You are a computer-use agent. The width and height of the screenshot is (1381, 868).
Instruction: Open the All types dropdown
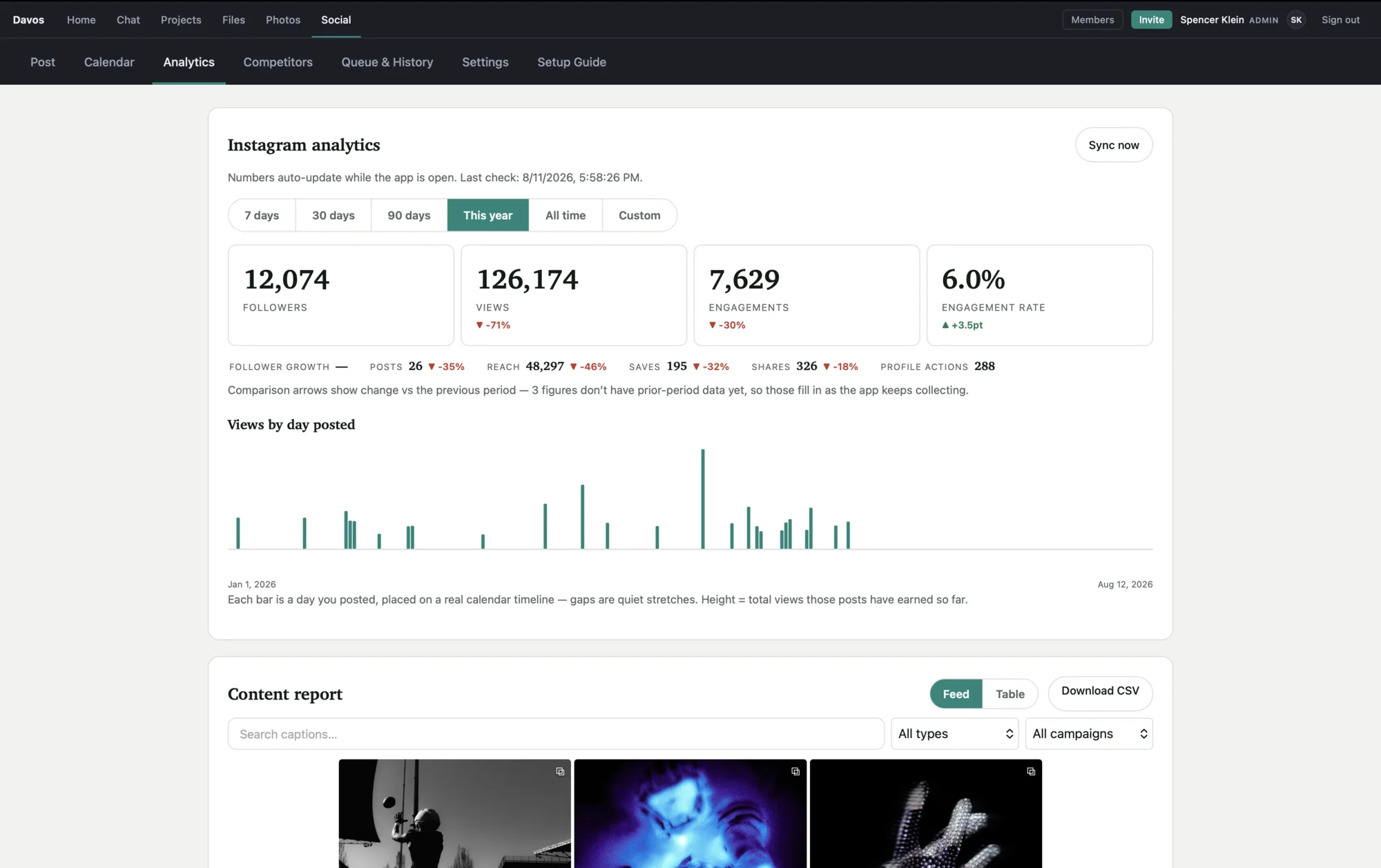955,734
